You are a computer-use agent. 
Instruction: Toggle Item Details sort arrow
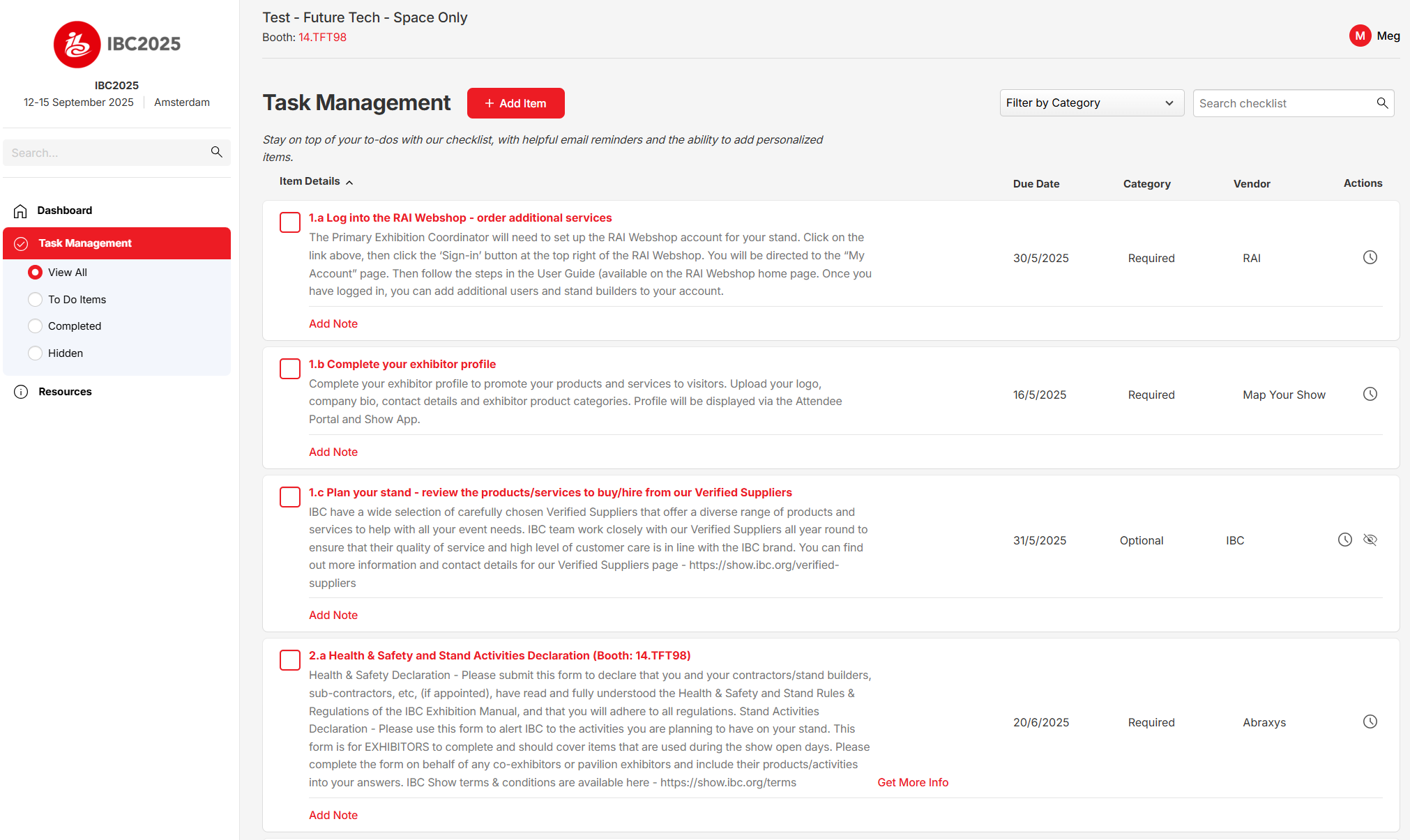(349, 182)
